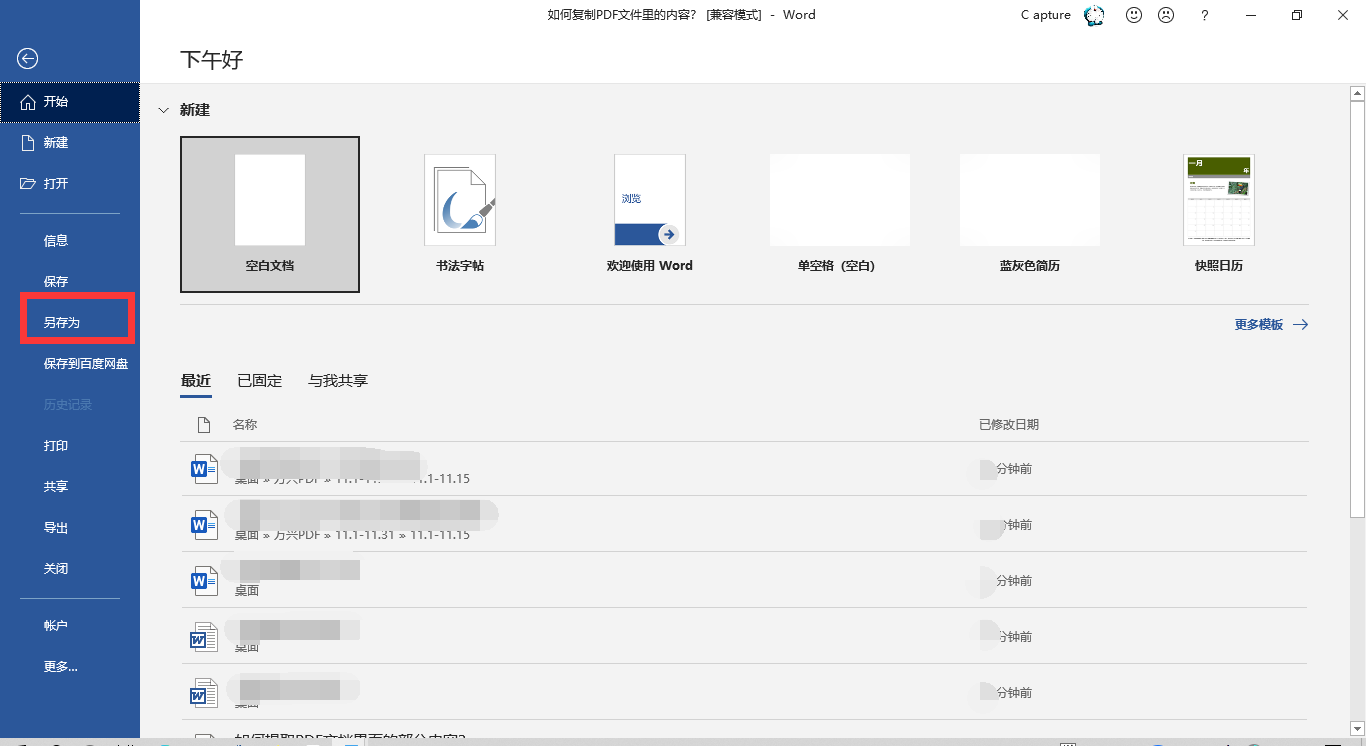The height and width of the screenshot is (746, 1366).
Task: Open the third recent document, located in 桌面
Action: coord(744,581)
